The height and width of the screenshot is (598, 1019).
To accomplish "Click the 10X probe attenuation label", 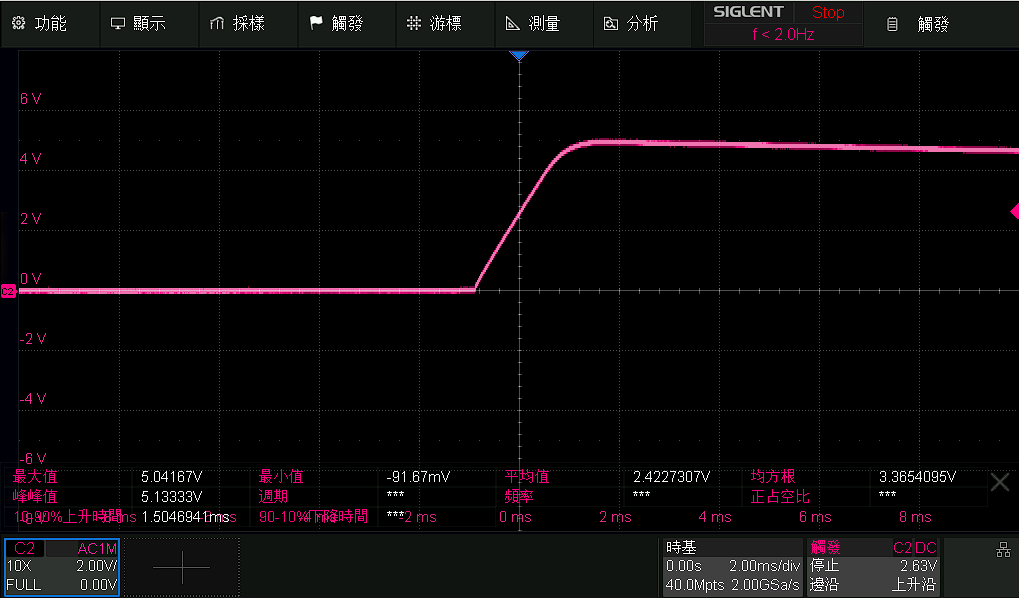I will coord(19,566).
